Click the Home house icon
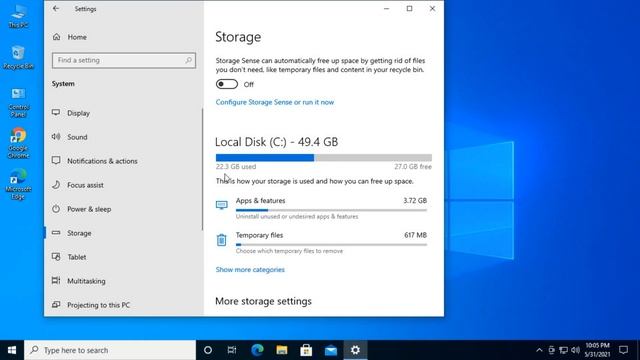 coord(56,37)
